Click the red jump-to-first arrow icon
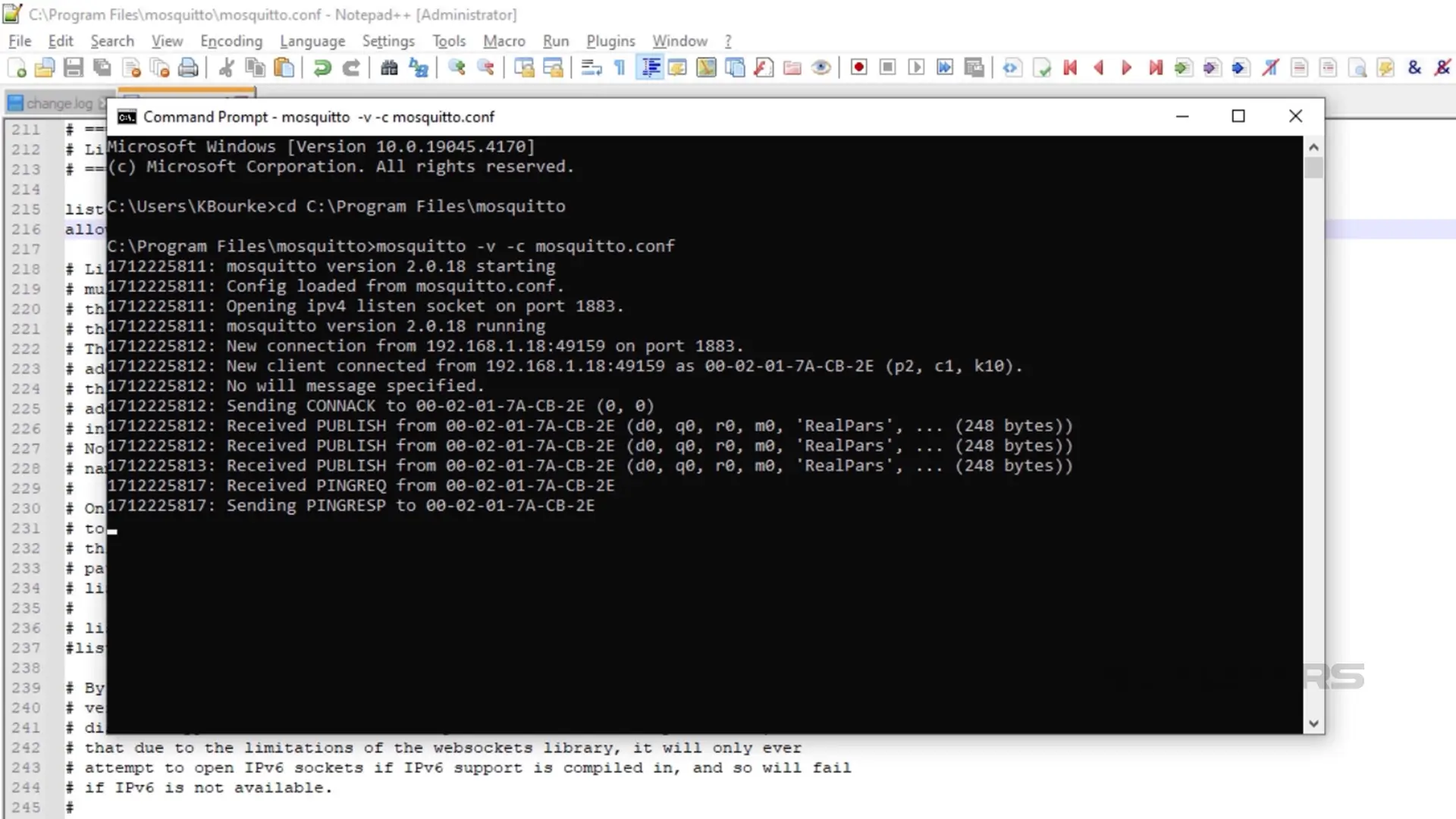 [x=1070, y=68]
